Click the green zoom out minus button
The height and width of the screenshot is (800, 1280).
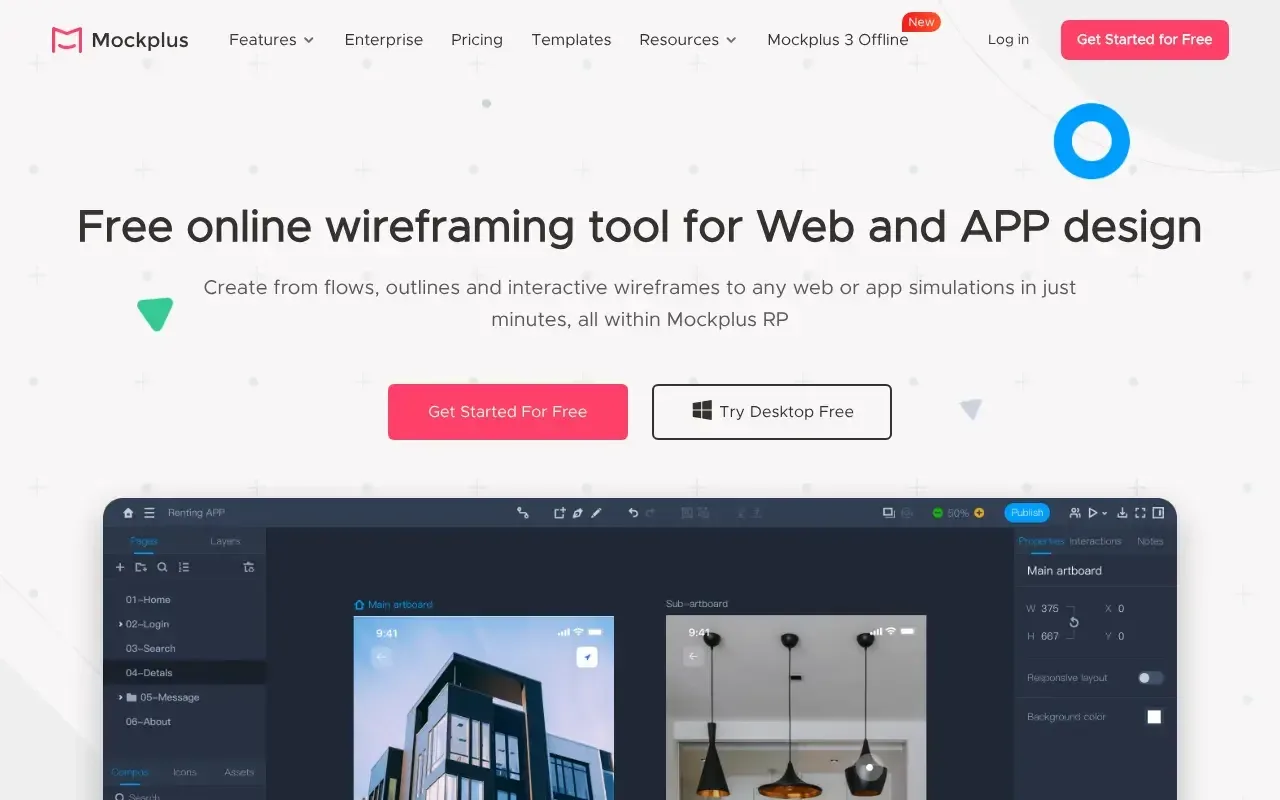point(937,513)
